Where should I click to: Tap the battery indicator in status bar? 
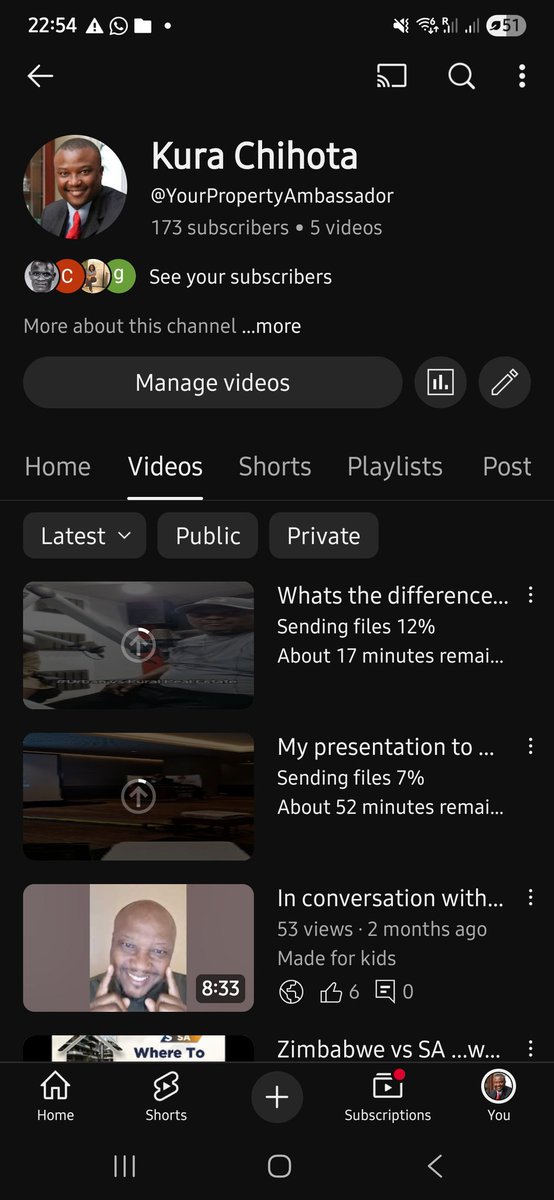506,26
